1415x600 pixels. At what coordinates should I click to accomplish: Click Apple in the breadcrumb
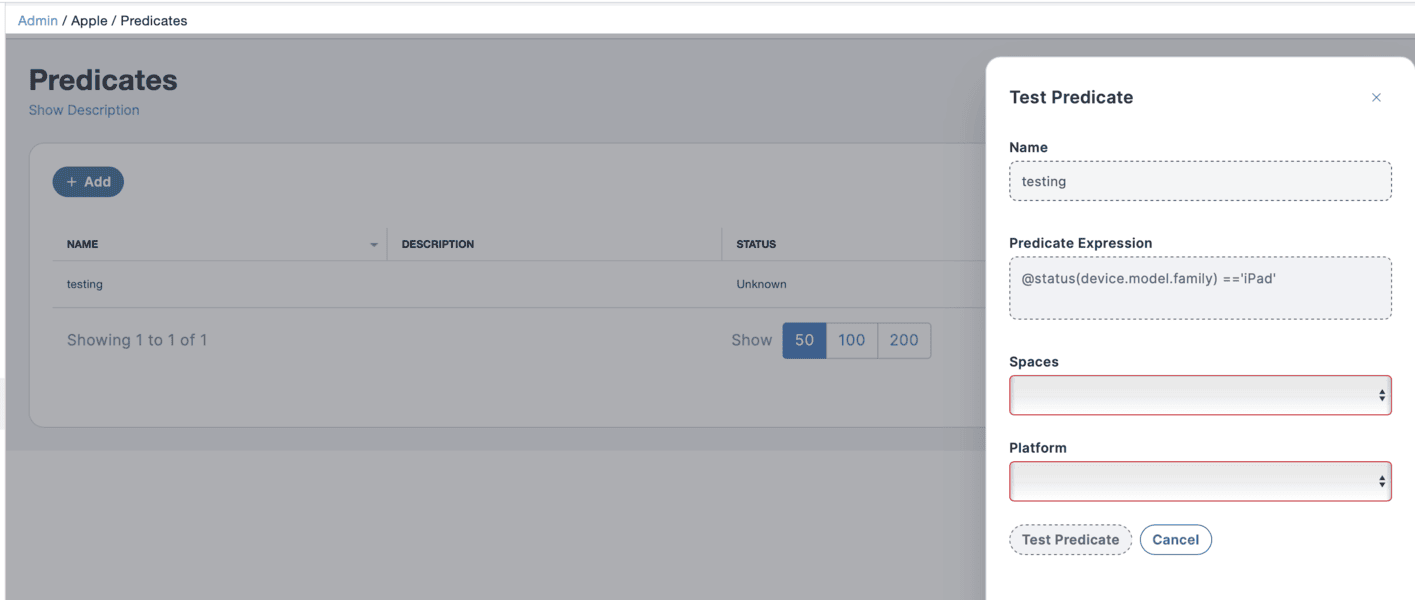[x=89, y=20]
